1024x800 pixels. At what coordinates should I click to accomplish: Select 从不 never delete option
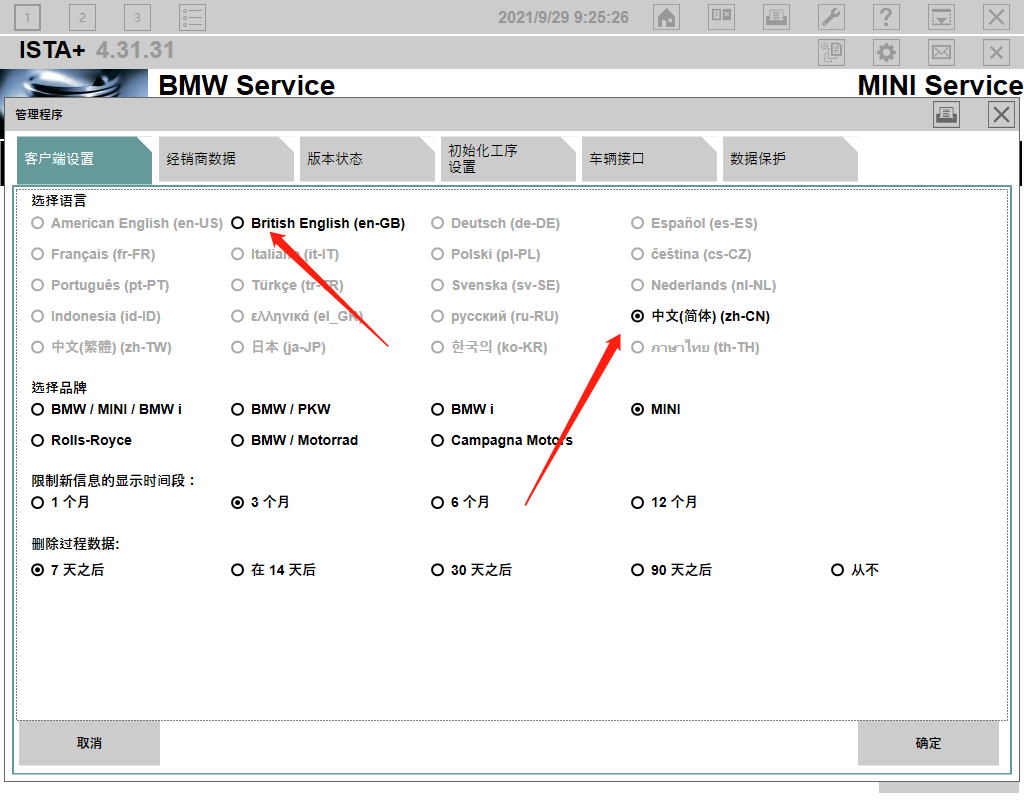pyautogui.click(x=854, y=570)
